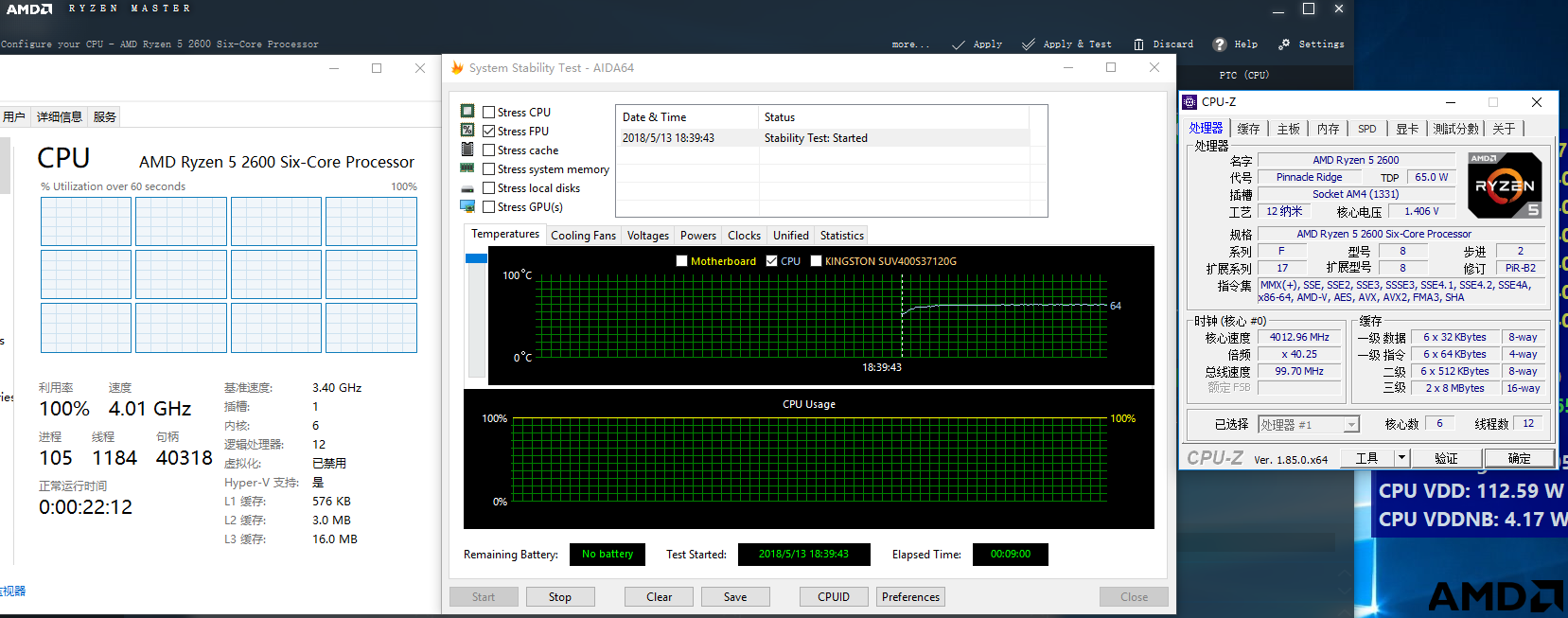Switch to Task Manager 详细信息 tab
Screen dimensions: 1568x618
click(59, 117)
